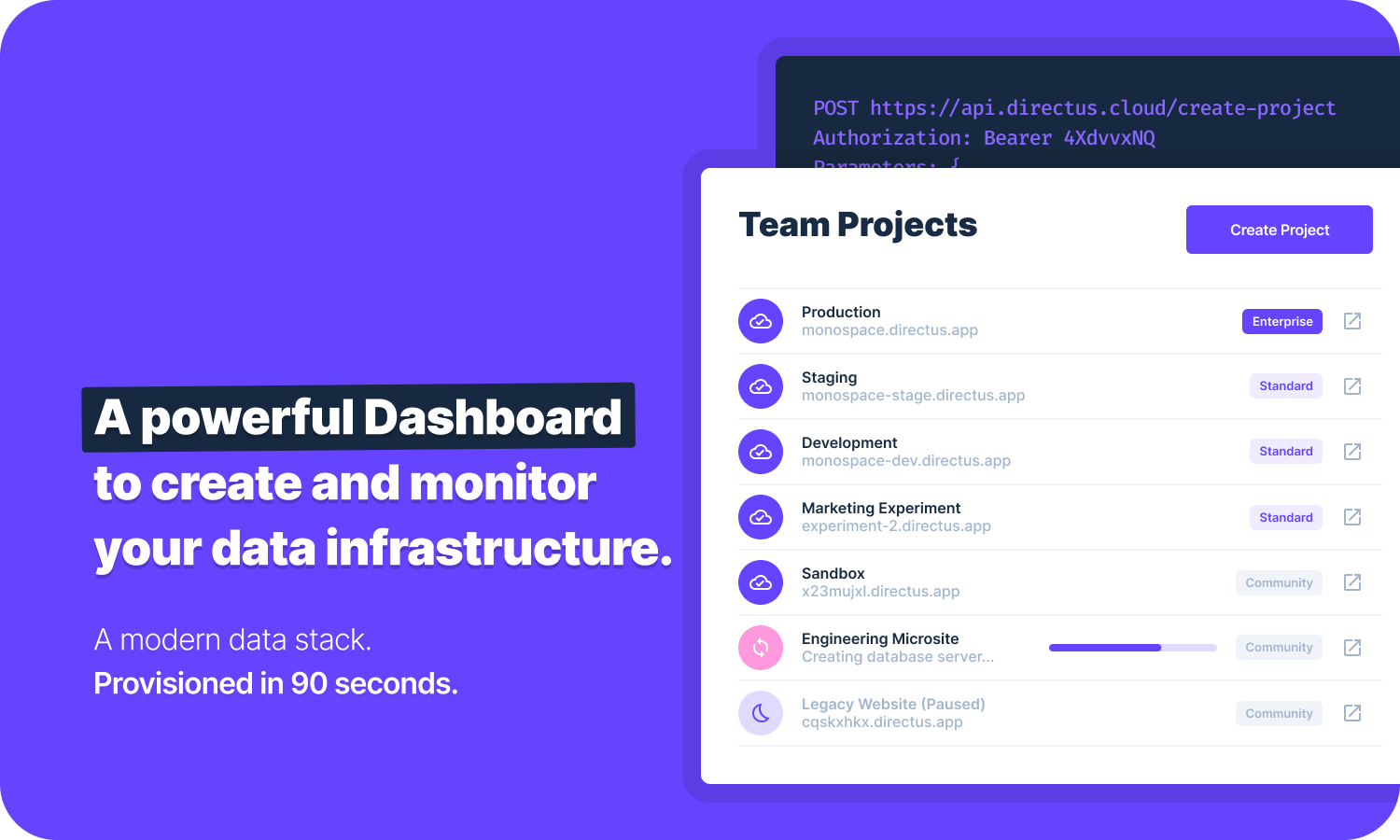Click the Community badge on Legacy Website

pos(1279,713)
